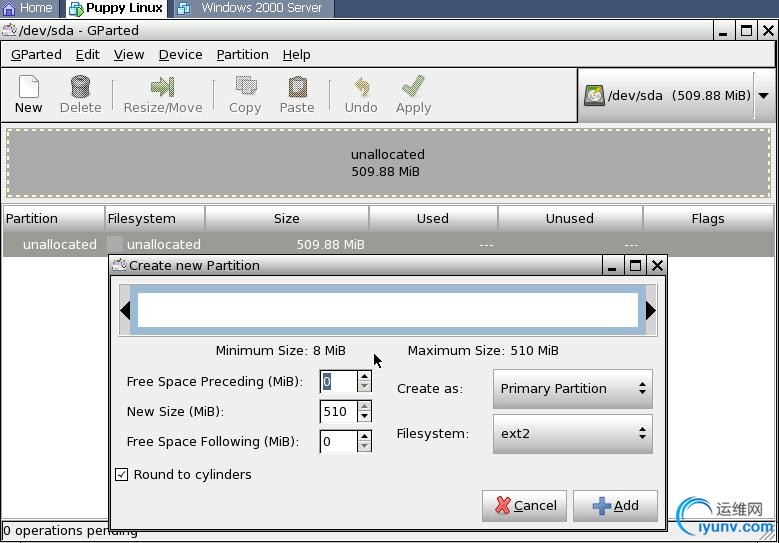The image size is (779, 543).
Task: Click the Free Space Preceding input field
Action: tap(338, 382)
